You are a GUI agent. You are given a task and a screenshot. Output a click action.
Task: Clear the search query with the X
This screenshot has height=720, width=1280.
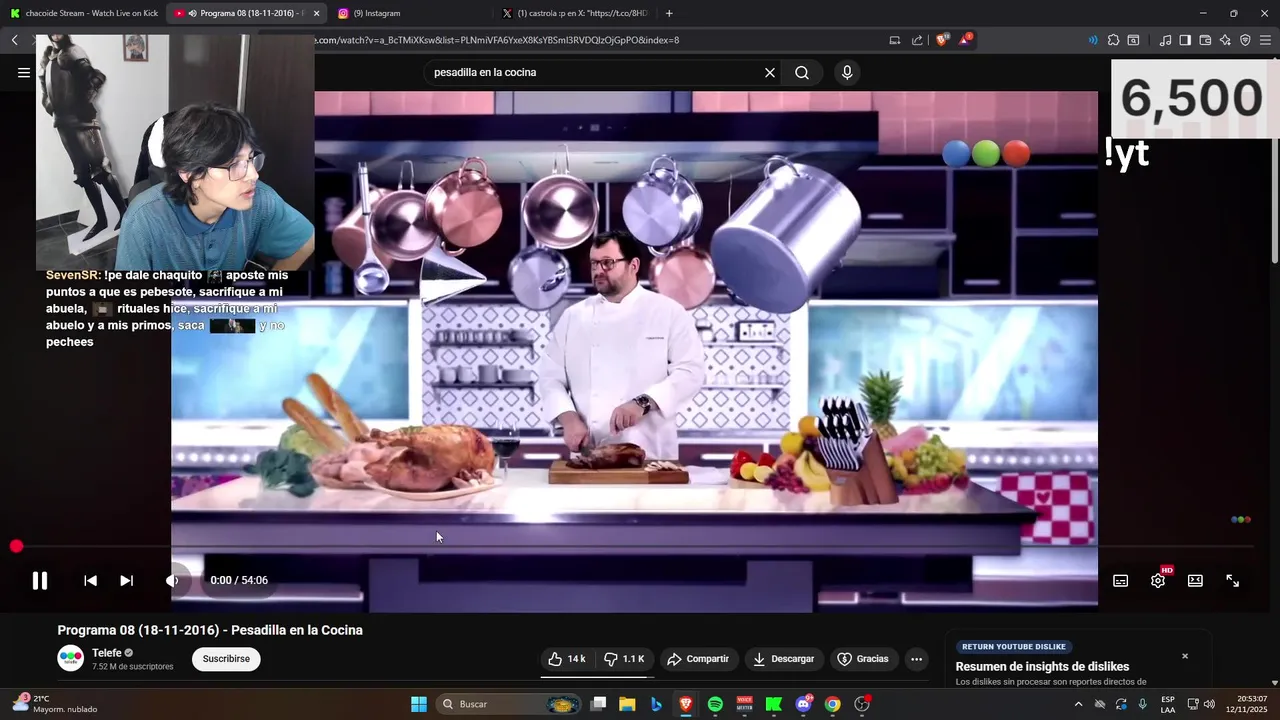tap(770, 72)
